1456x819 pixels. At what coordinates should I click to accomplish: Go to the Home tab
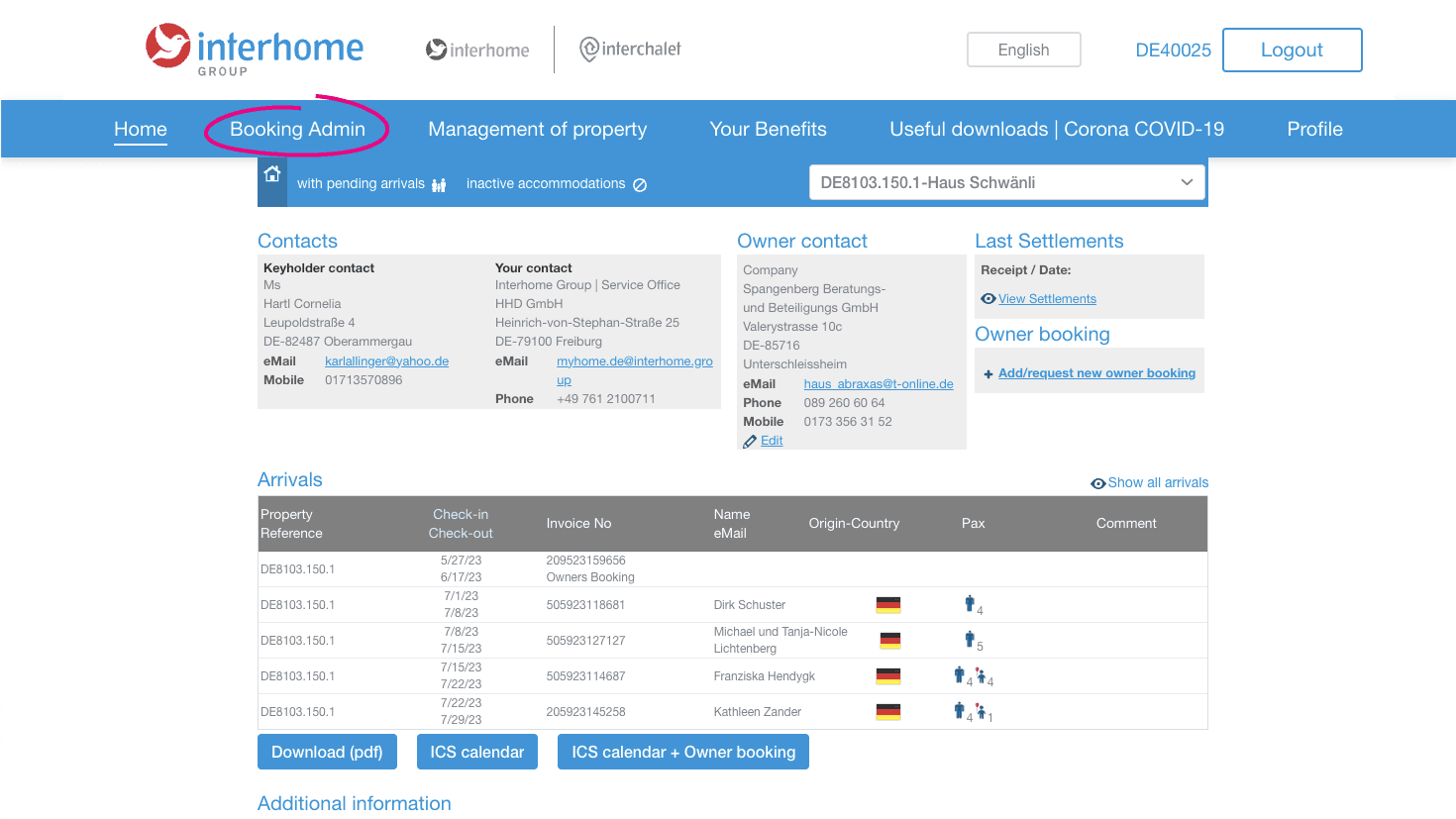pos(141,129)
